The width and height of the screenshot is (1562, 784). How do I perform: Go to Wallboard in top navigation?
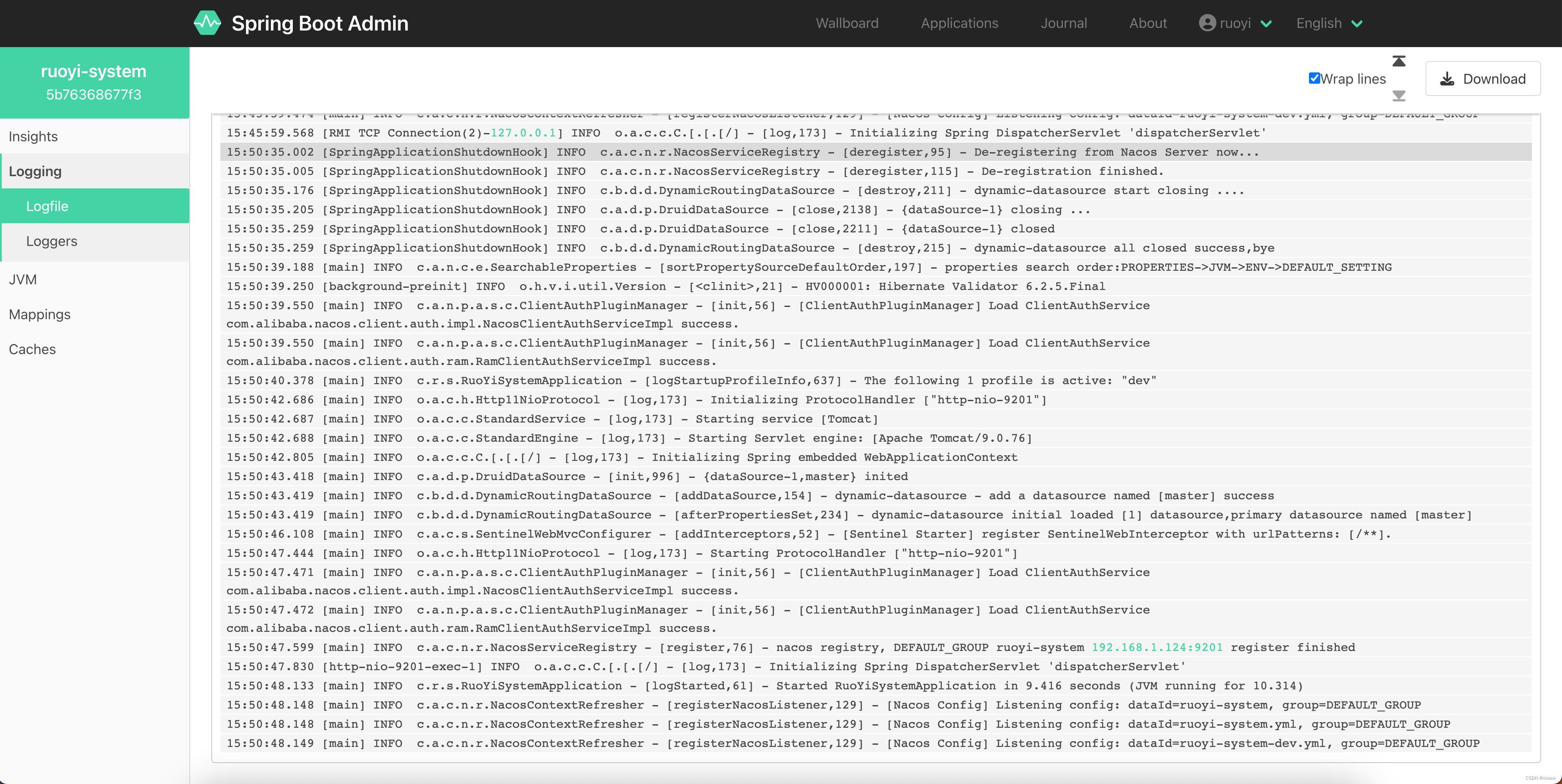click(x=846, y=23)
